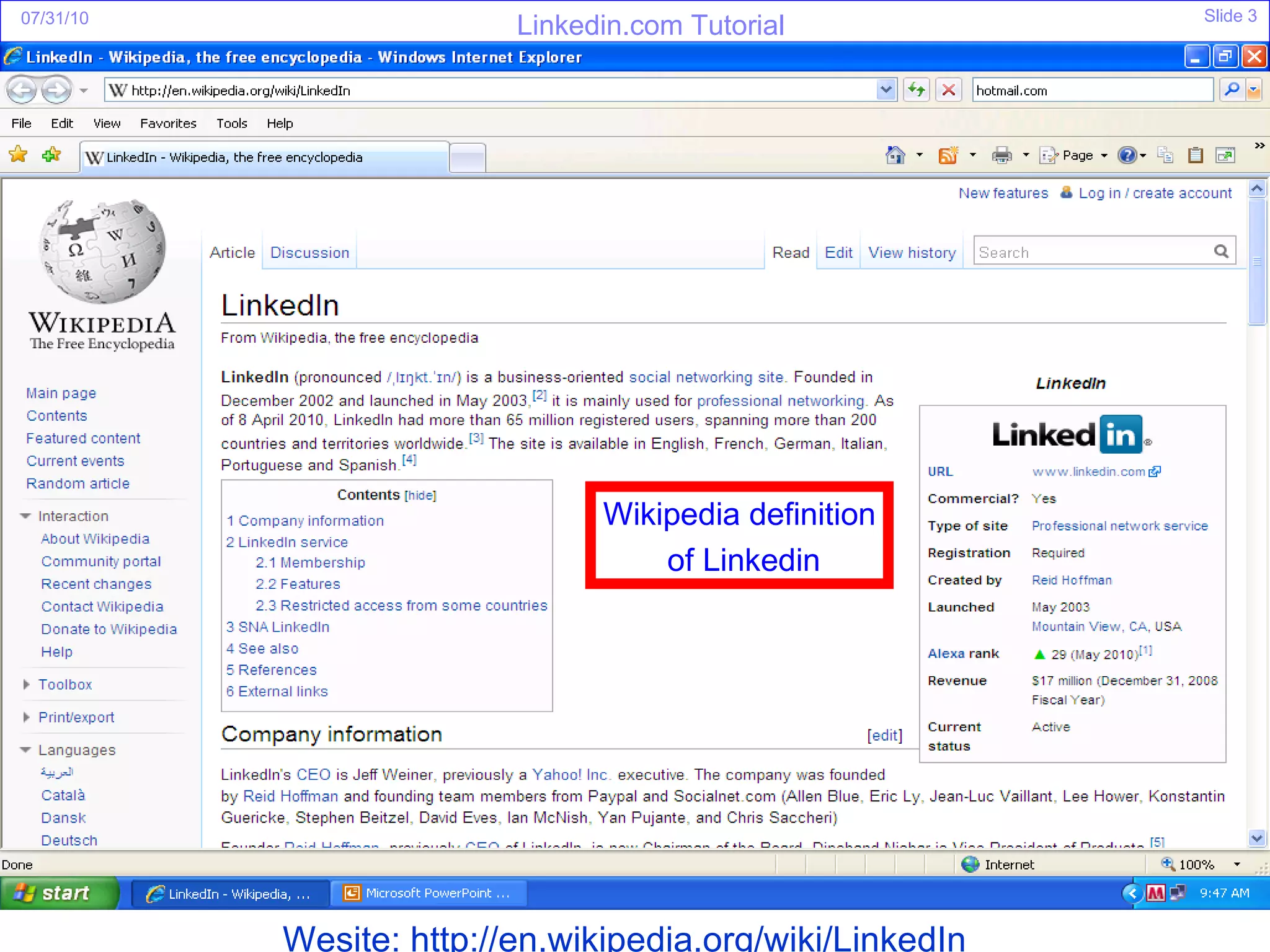Click the rightmost window-arrow command bar icon
Image resolution: width=1270 pixels, height=952 pixels.
tap(1225, 155)
